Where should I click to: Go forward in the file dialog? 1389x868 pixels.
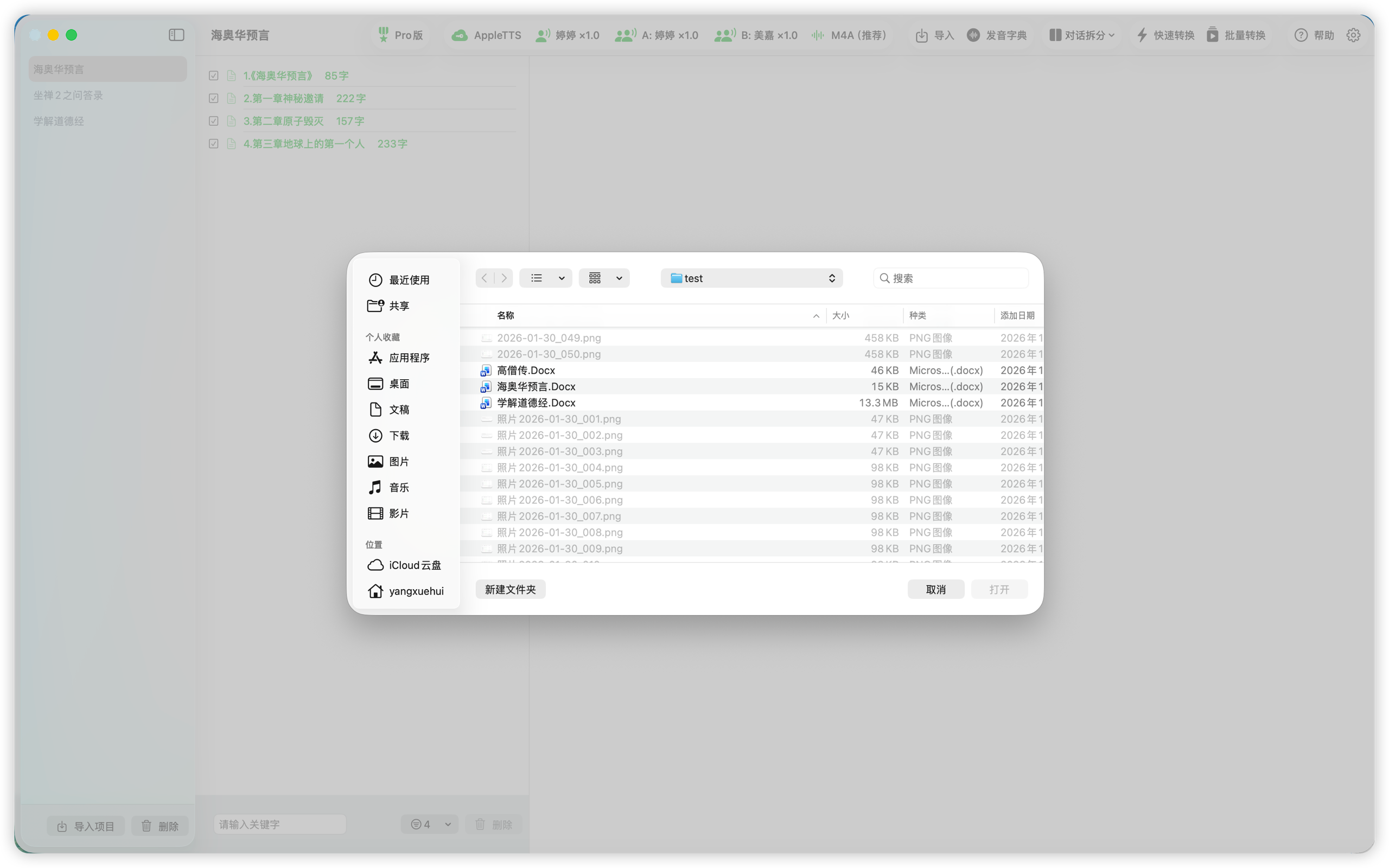point(504,278)
